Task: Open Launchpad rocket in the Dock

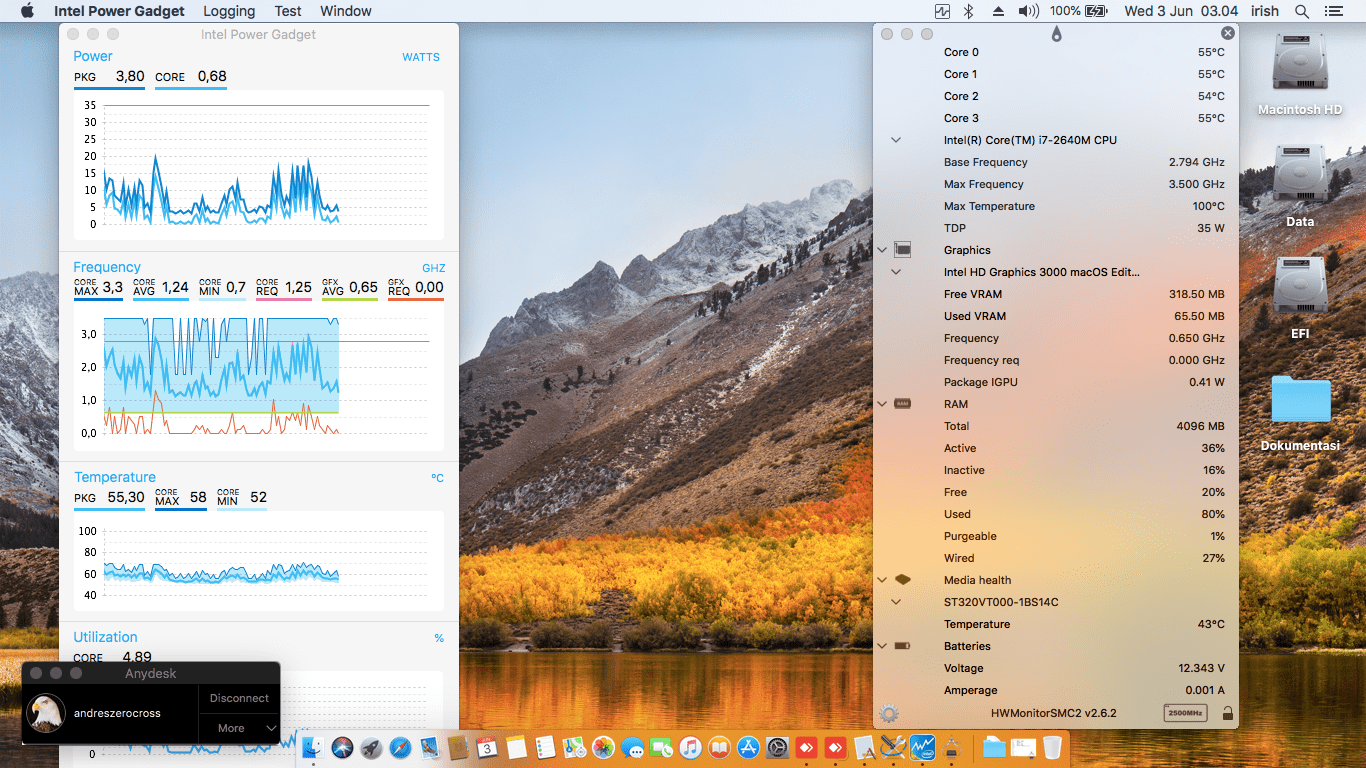Action: coord(371,747)
